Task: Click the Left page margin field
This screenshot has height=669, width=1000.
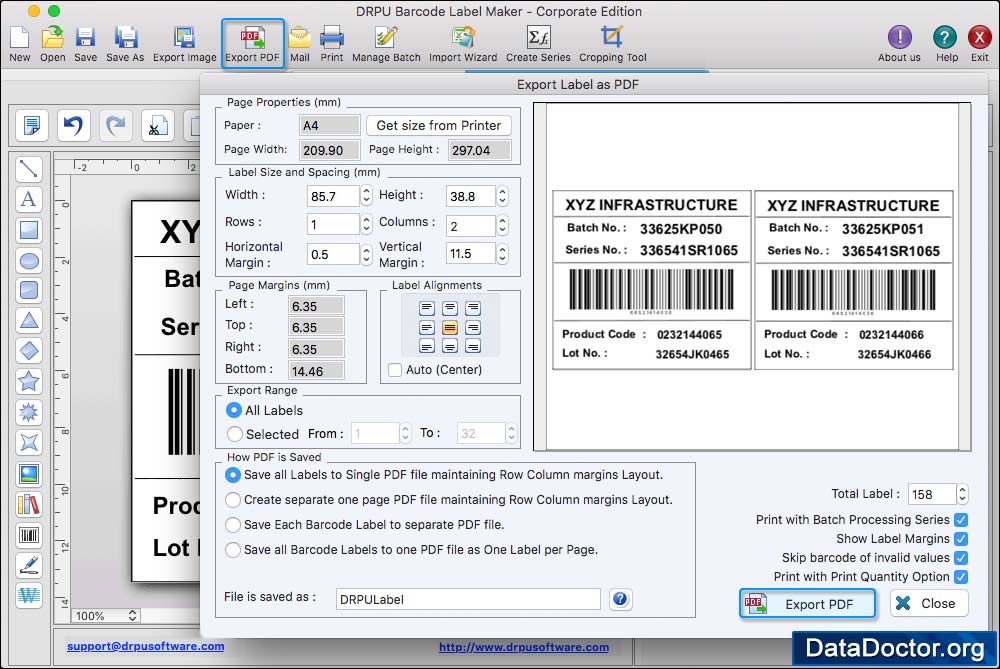Action: (x=316, y=306)
